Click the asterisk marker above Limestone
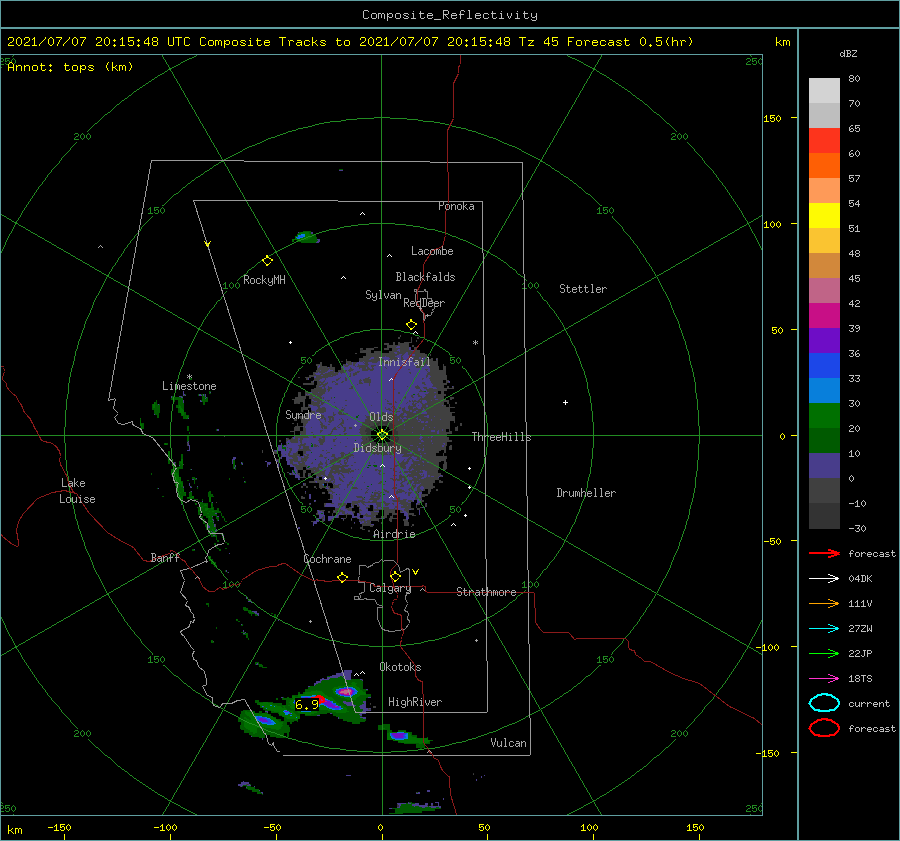Screen dimensions: 900x841 tap(189, 377)
